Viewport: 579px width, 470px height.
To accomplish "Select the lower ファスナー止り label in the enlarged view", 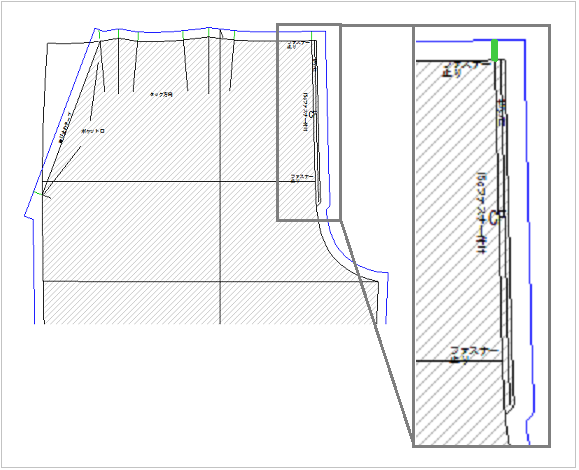I will click(x=474, y=354).
